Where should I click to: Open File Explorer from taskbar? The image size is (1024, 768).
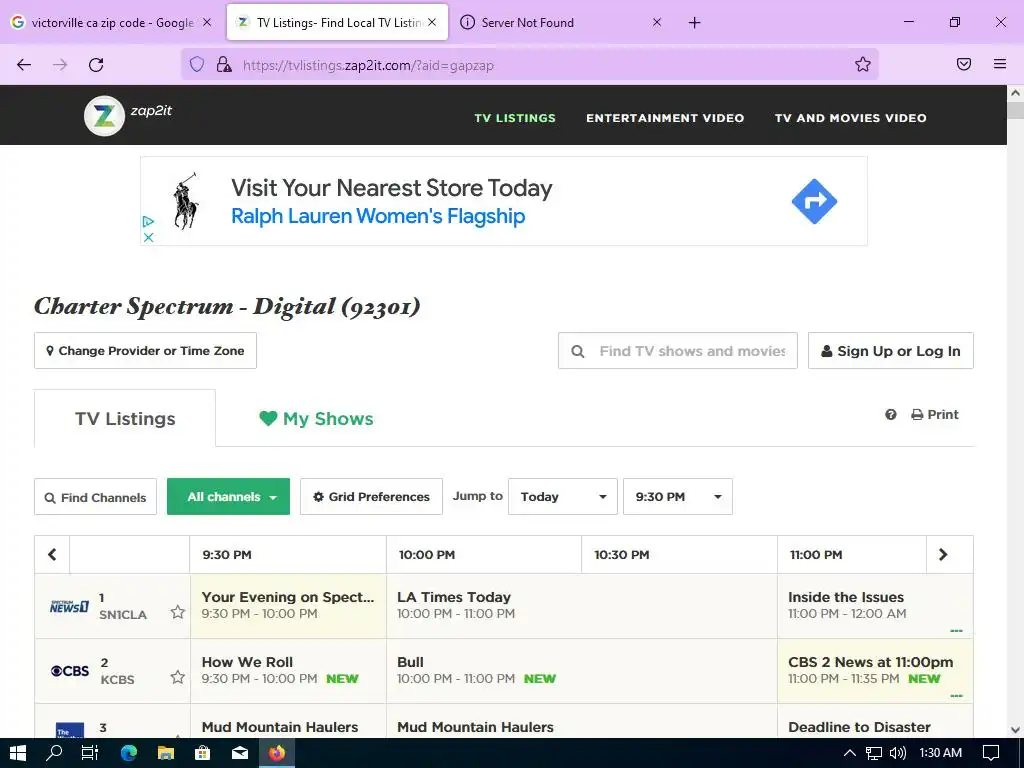(166, 753)
